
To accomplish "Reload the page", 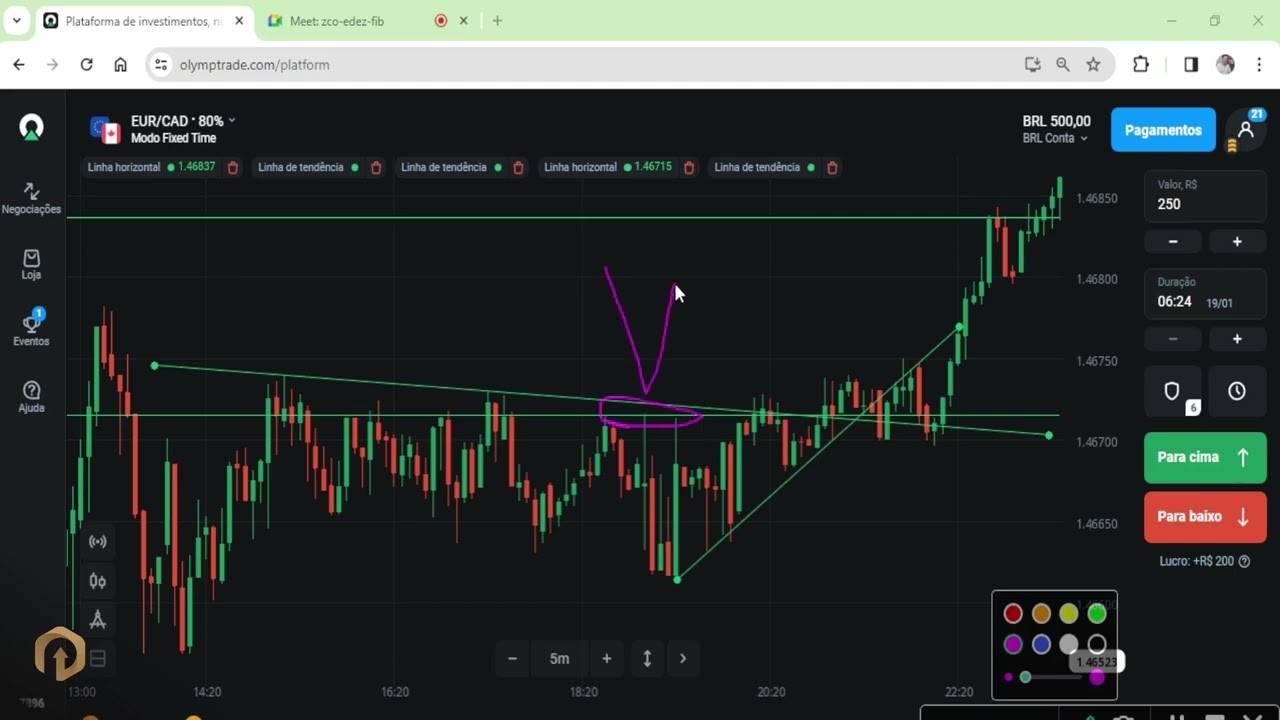I will (x=87, y=65).
